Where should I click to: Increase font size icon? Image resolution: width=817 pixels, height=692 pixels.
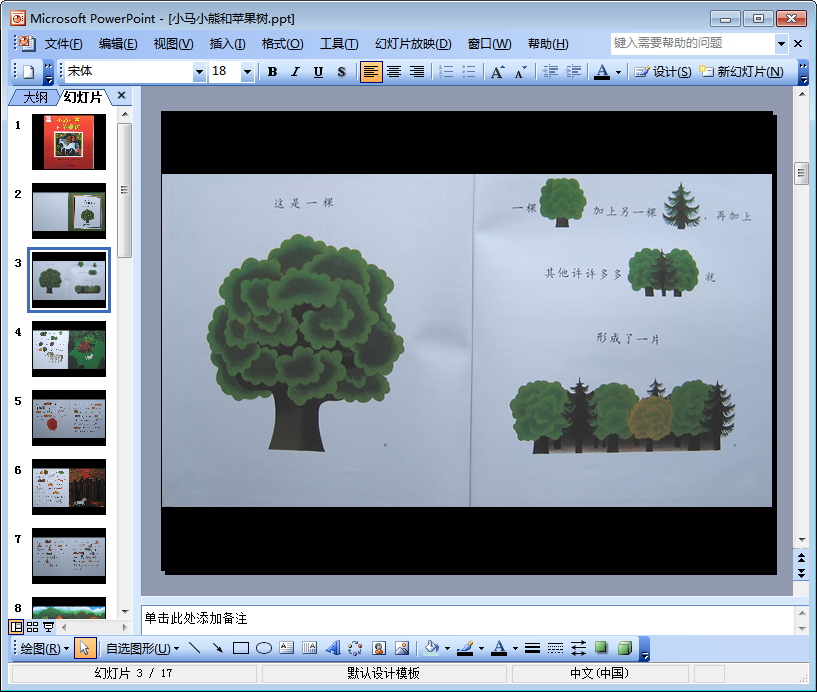pos(497,72)
